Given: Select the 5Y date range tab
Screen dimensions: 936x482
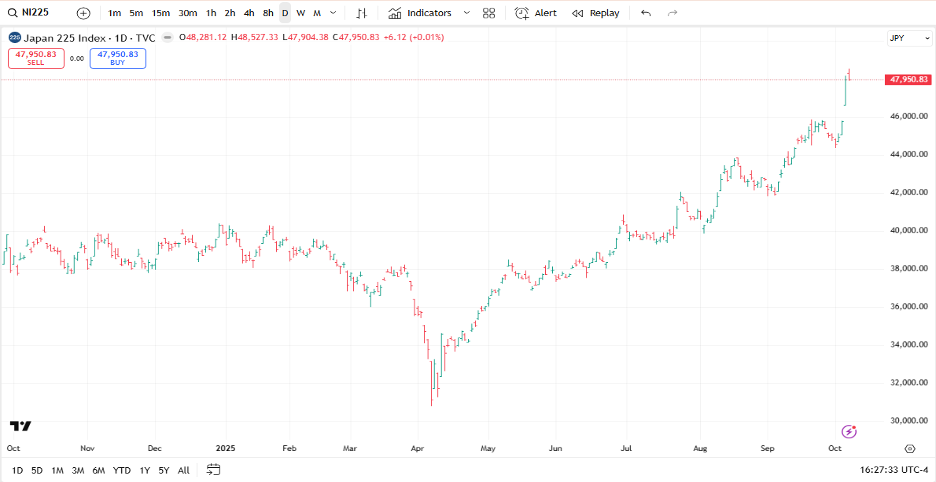Looking at the screenshot, I should pos(163,470).
